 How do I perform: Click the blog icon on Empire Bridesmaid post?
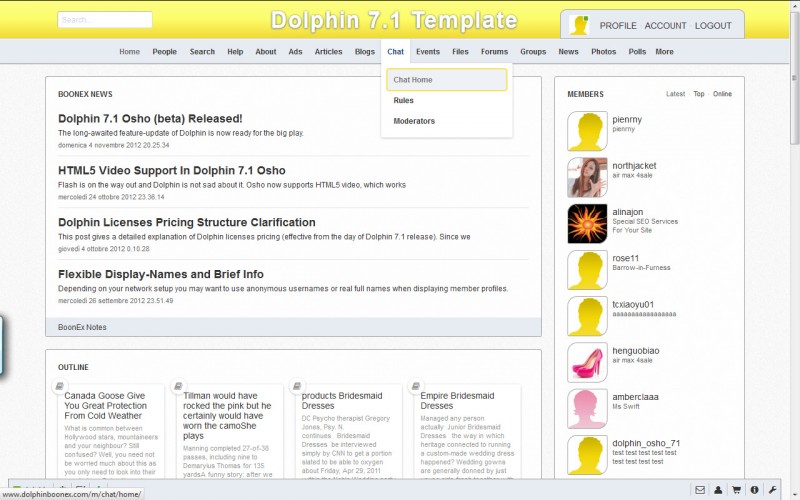(x=416, y=386)
